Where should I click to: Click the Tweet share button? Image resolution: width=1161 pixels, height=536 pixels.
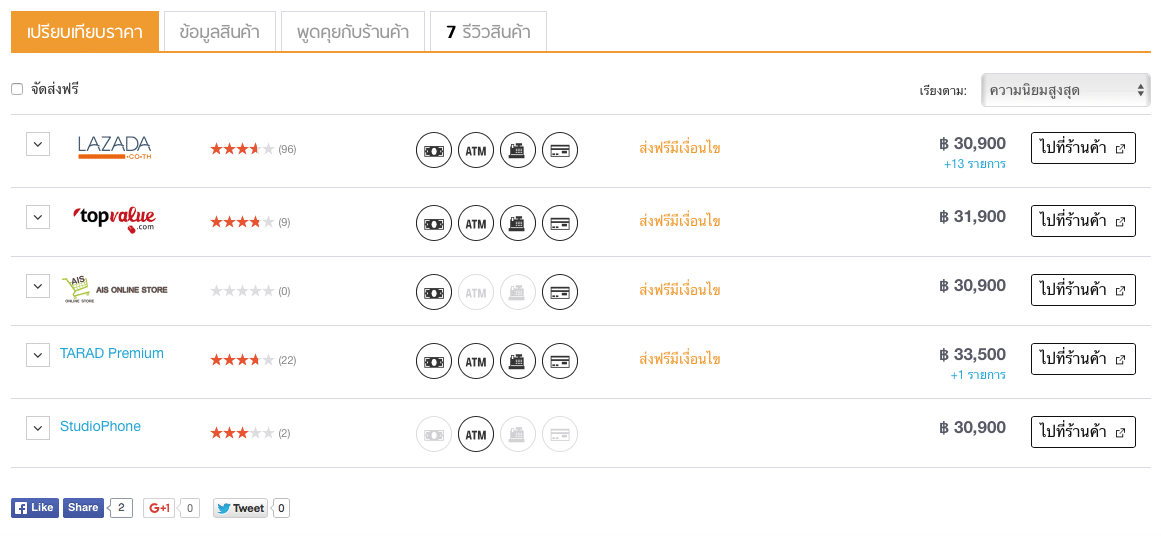point(241,508)
